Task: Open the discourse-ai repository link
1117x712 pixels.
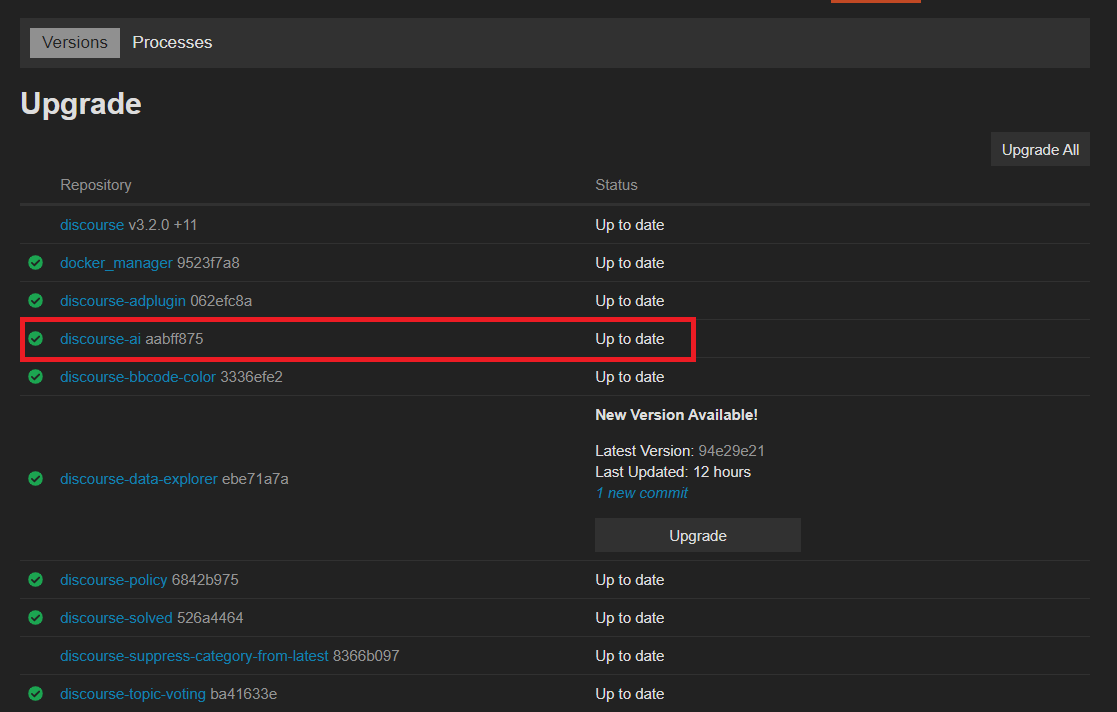Action: click(x=100, y=339)
